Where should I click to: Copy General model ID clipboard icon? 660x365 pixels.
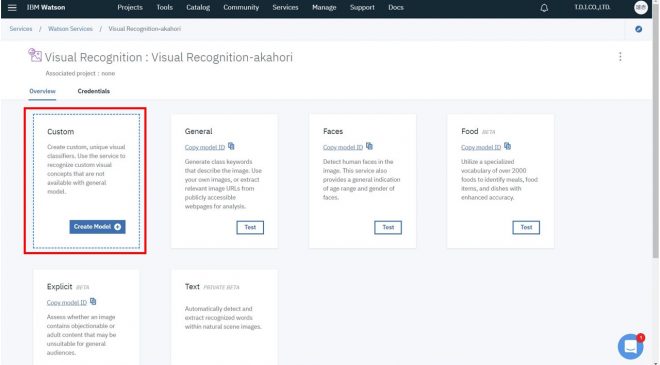231,147
